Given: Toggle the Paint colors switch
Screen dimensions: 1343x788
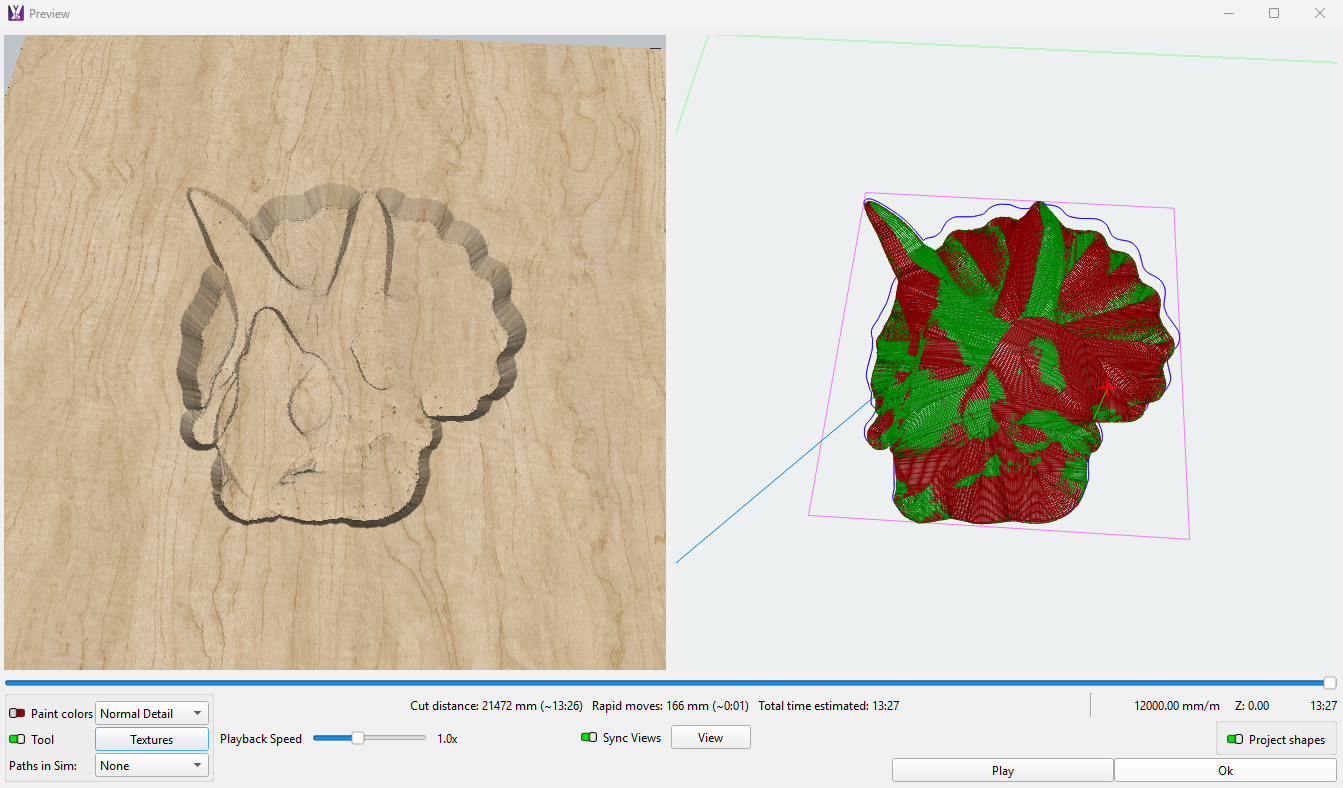Looking at the screenshot, I should 17,713.
